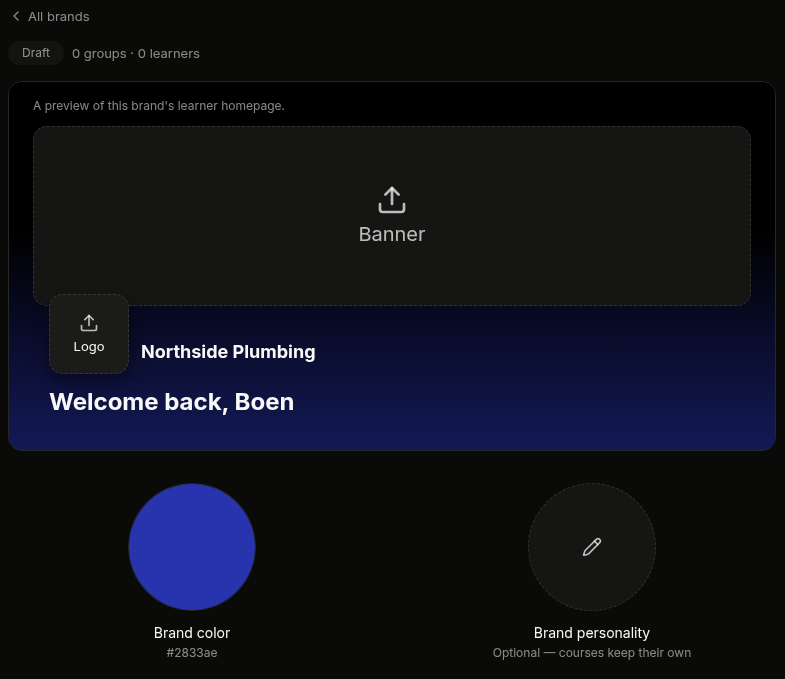
Task: Open the Brand personality circle
Action: click(592, 547)
